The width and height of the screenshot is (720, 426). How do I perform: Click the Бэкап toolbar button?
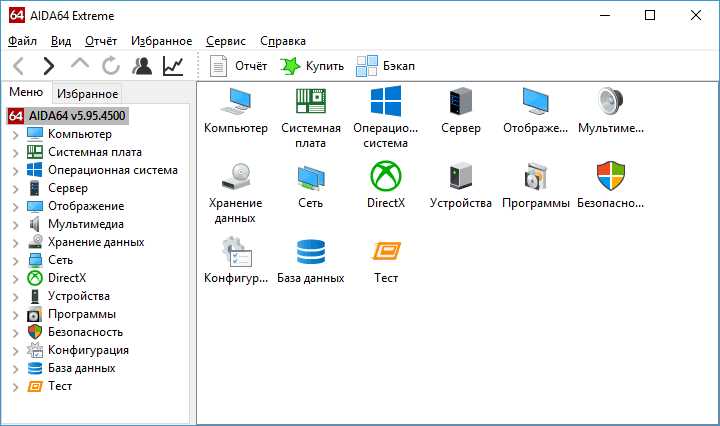385,66
